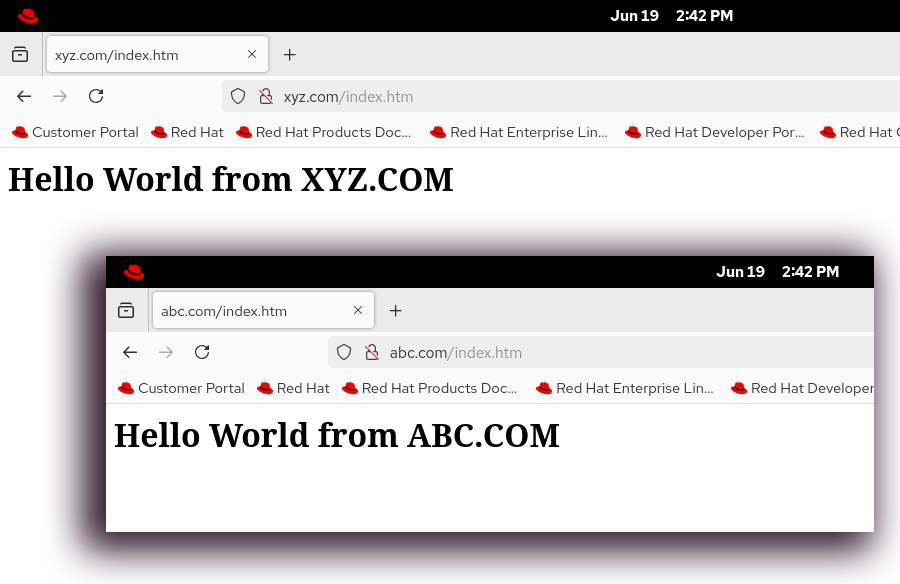Select the xyz.com/index.htm tab
Viewport: 900px width, 584px height.
tap(157, 55)
